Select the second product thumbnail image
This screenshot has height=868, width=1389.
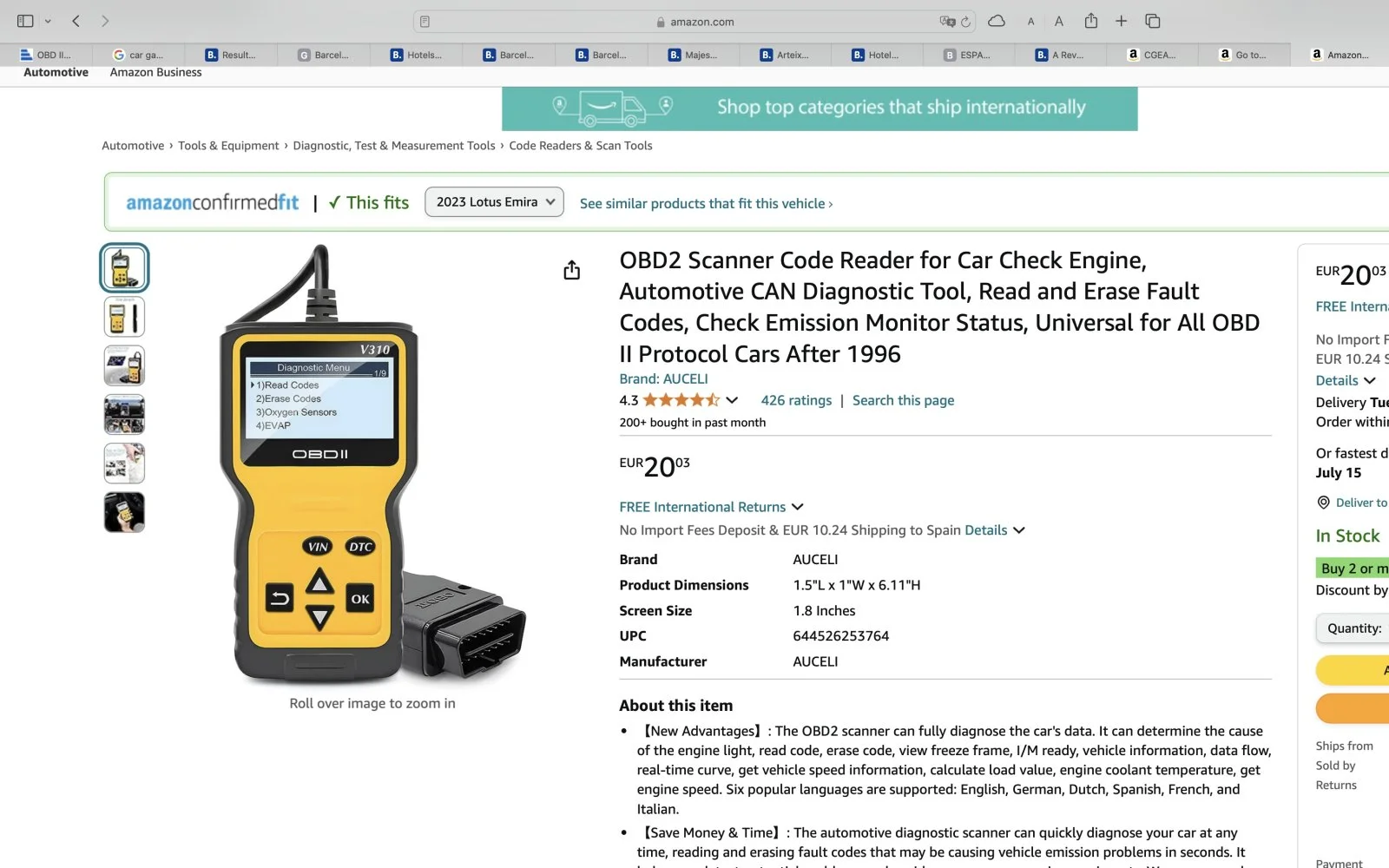pos(124,317)
